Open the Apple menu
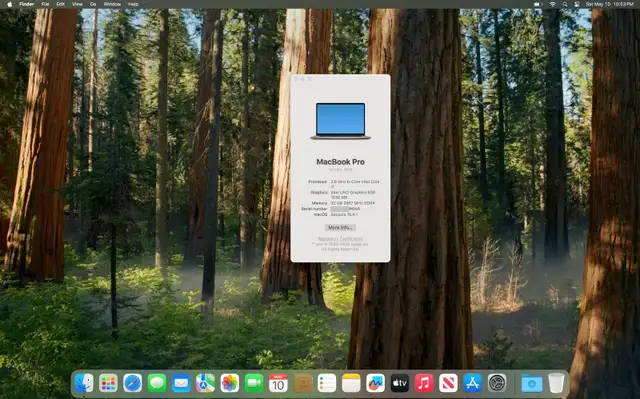Viewport: 640px width, 399px height. click(10, 4)
